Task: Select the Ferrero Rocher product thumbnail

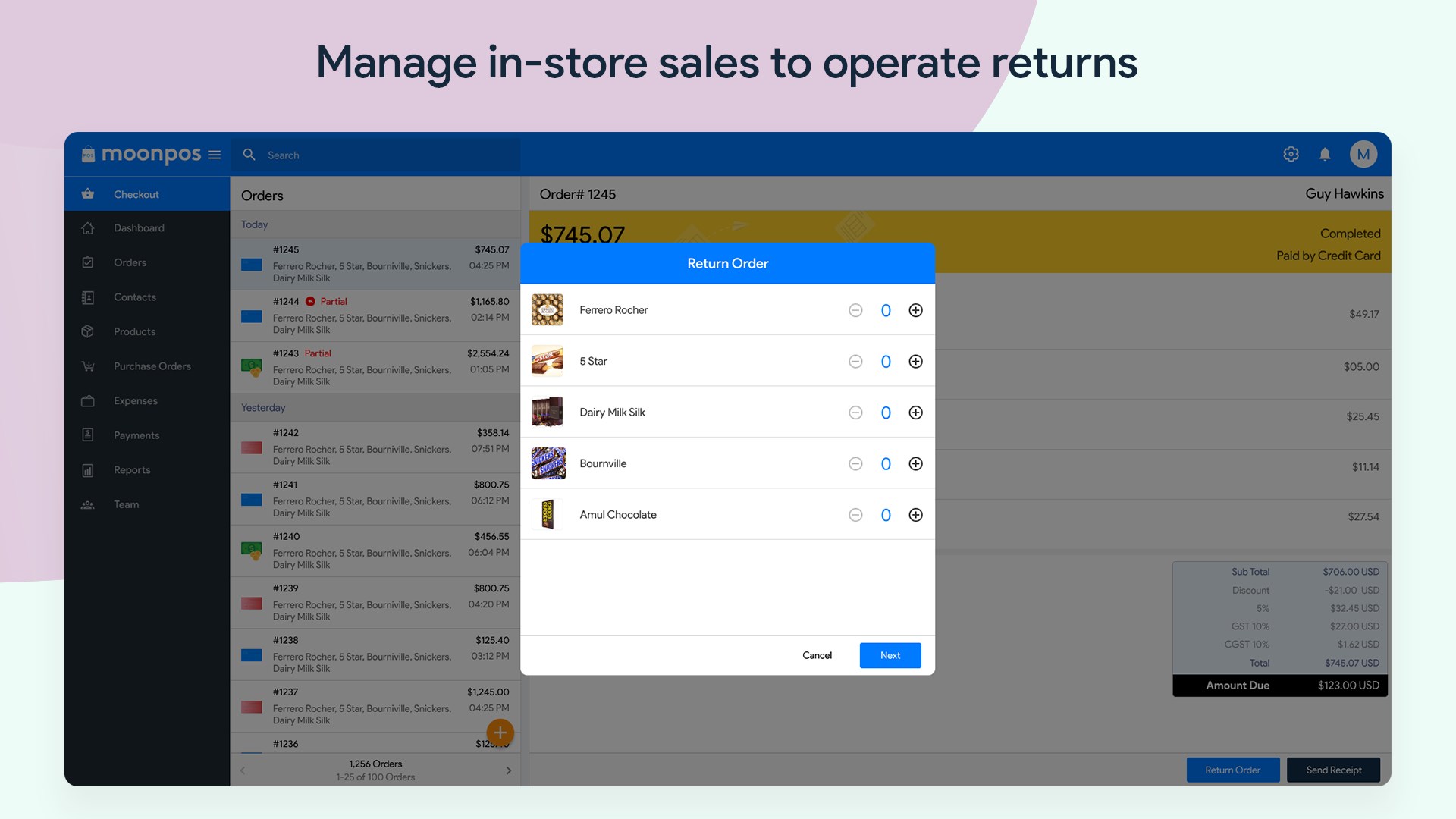Action: 547,310
